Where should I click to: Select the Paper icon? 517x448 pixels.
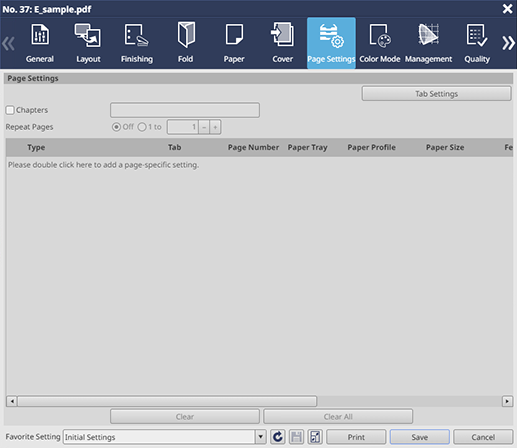(x=234, y=34)
